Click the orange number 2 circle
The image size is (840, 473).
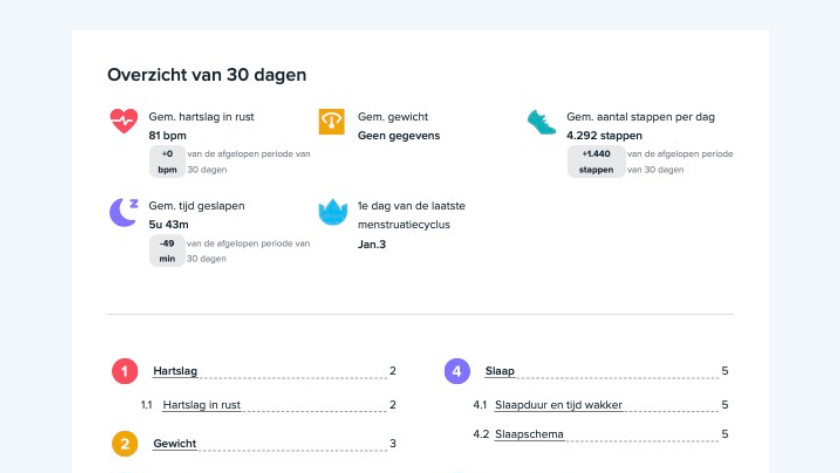pyautogui.click(x=124, y=444)
